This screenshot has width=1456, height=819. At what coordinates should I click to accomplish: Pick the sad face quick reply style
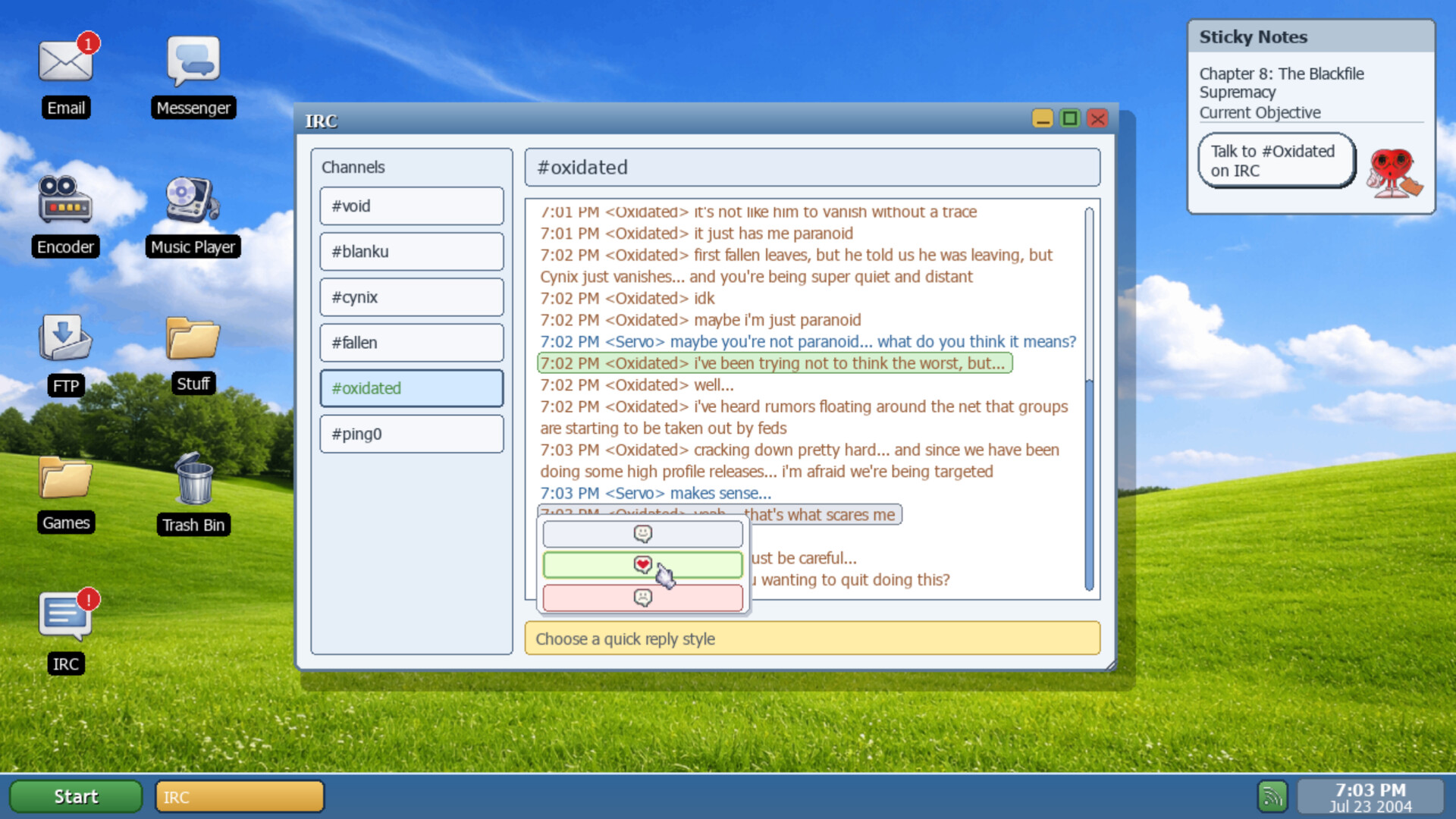pos(642,598)
